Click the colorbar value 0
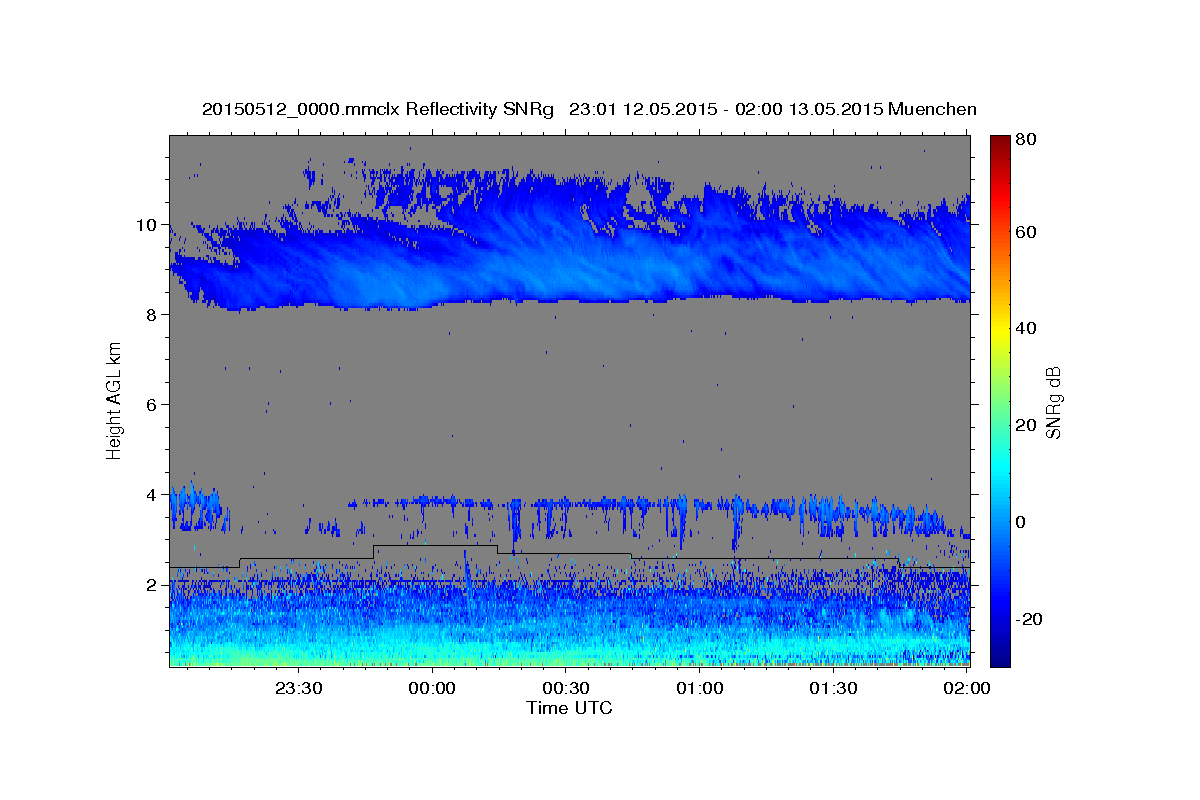 1022,521
